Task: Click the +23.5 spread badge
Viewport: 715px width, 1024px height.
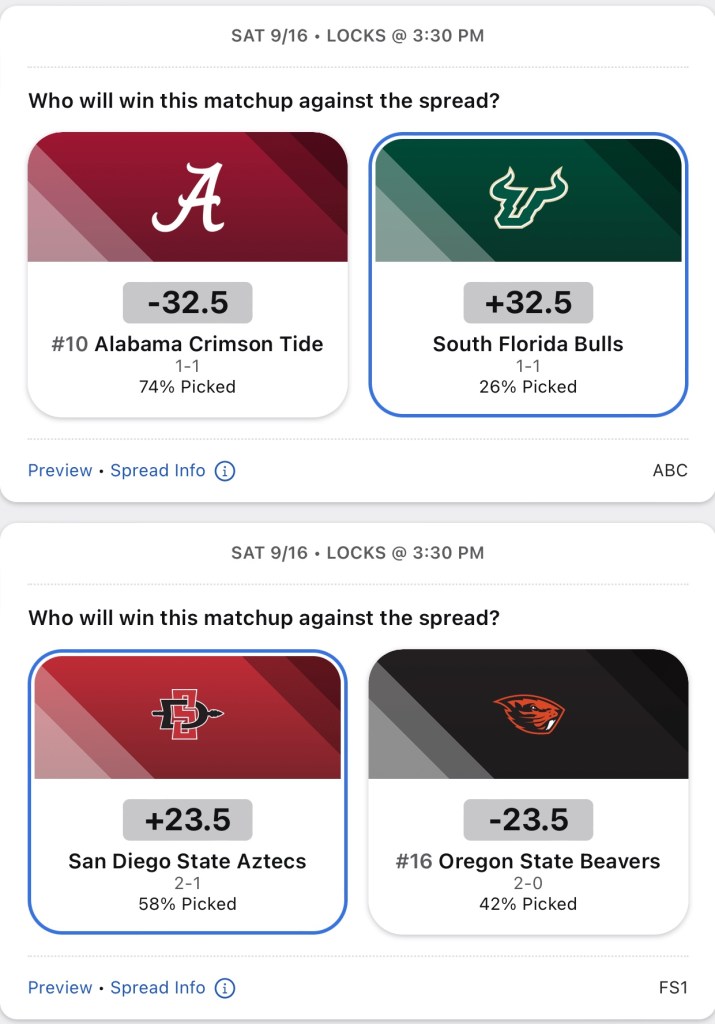Action: 188,820
